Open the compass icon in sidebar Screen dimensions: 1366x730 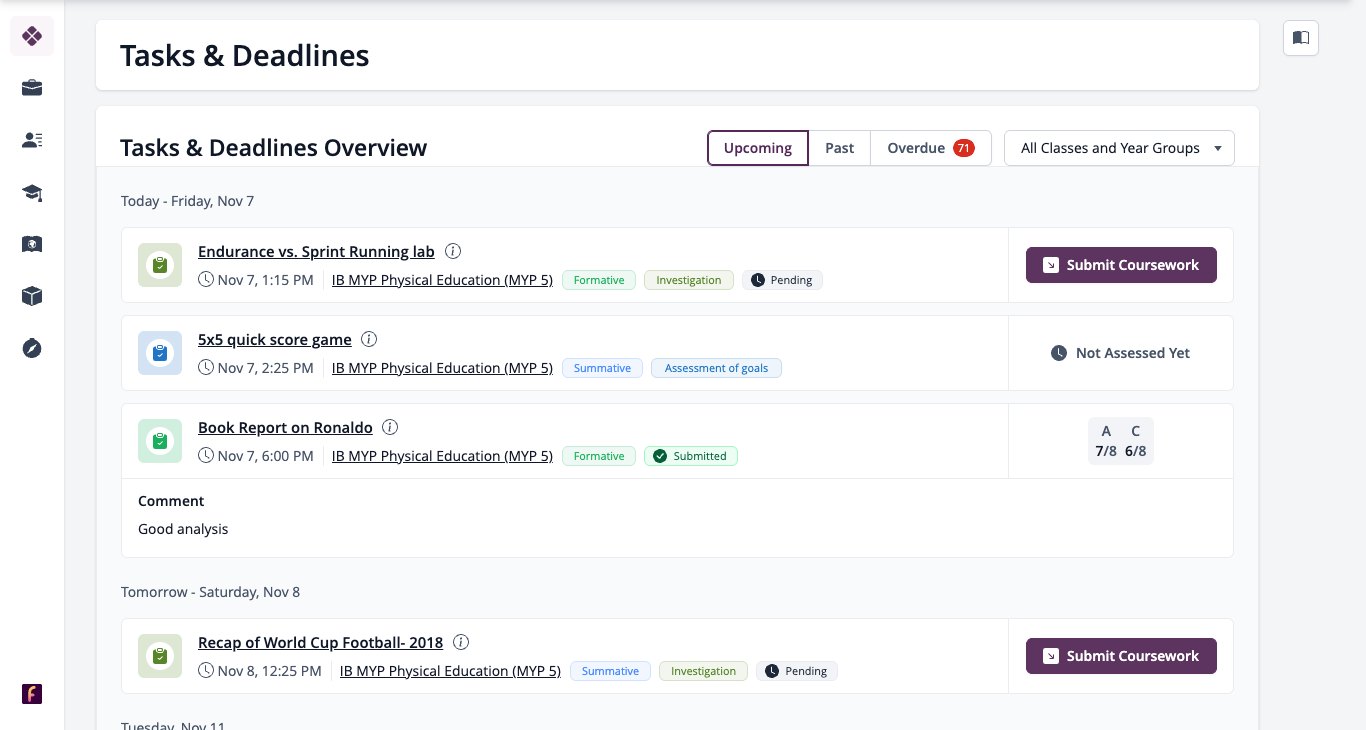(32, 348)
